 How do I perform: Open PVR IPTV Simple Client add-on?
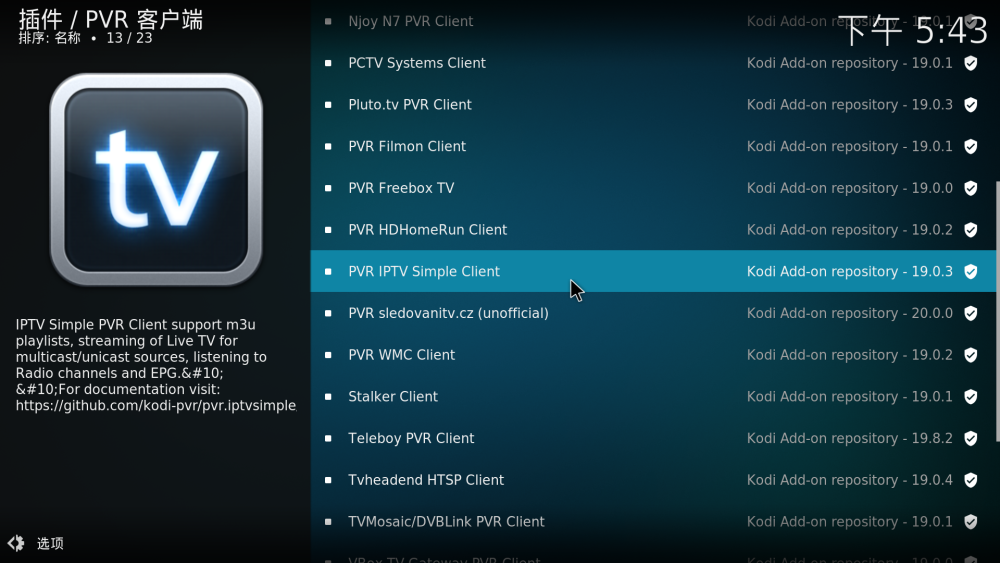point(653,272)
